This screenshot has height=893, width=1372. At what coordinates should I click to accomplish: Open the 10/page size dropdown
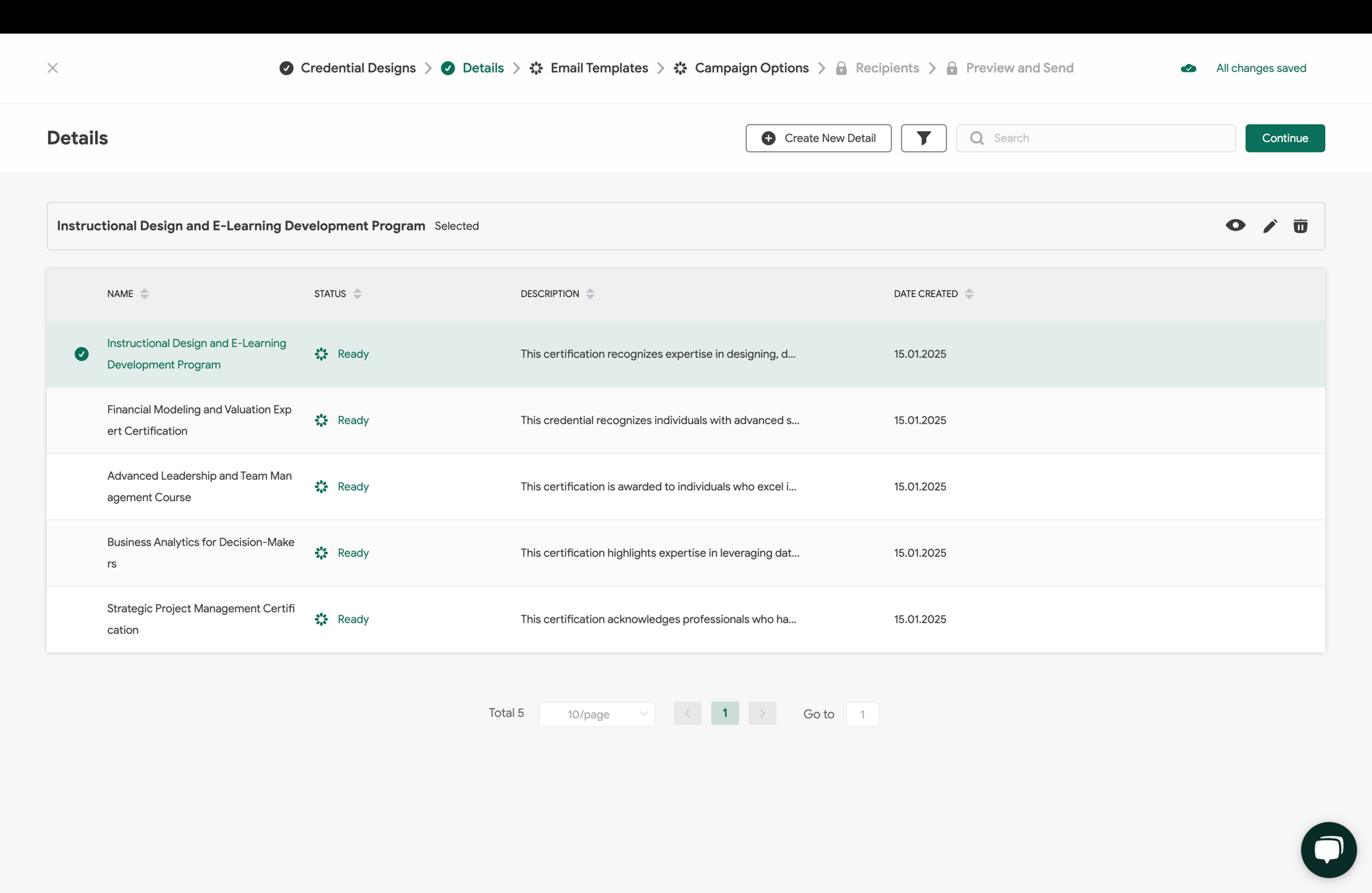(x=596, y=714)
